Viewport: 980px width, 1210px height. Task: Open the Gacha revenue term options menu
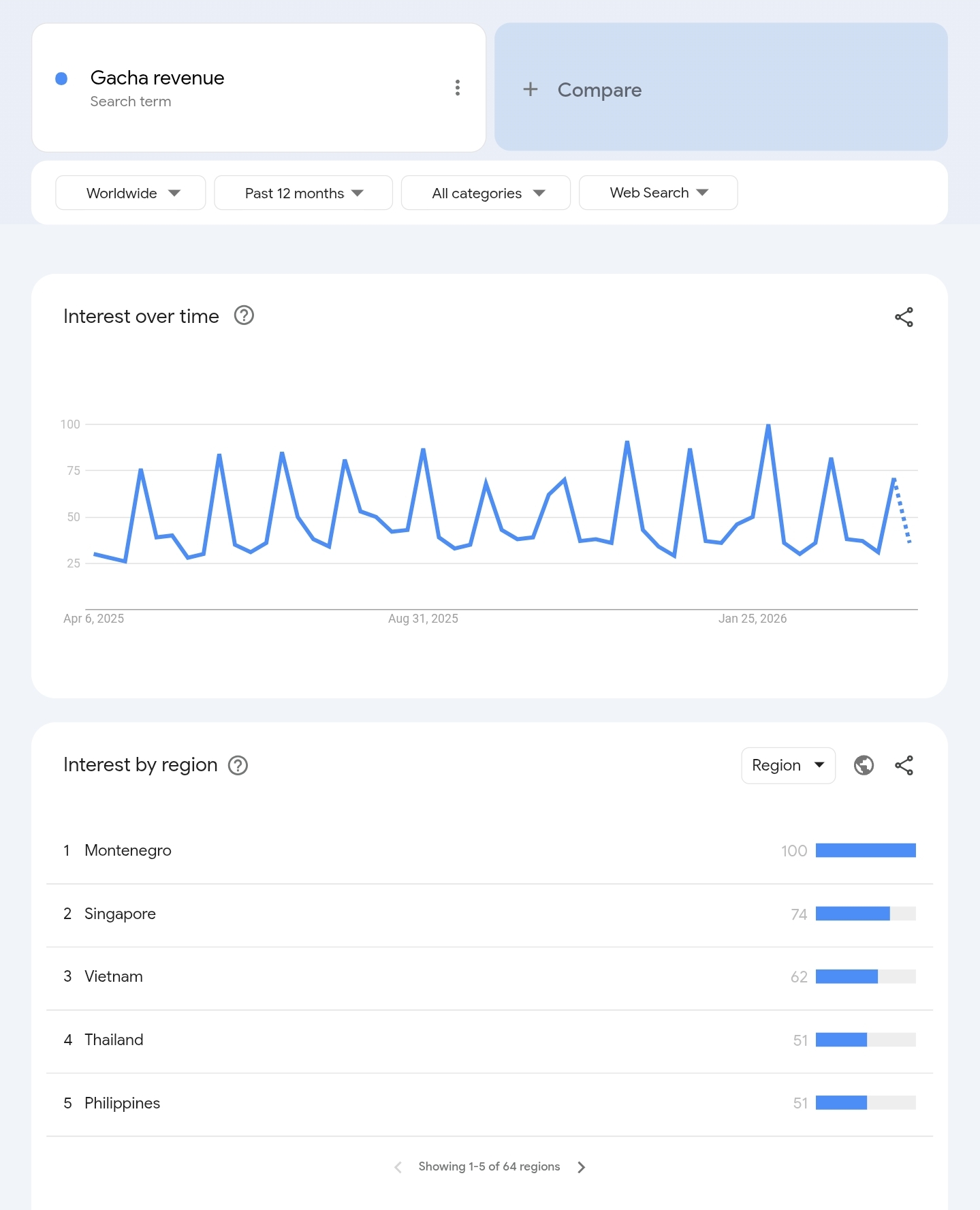pos(458,88)
